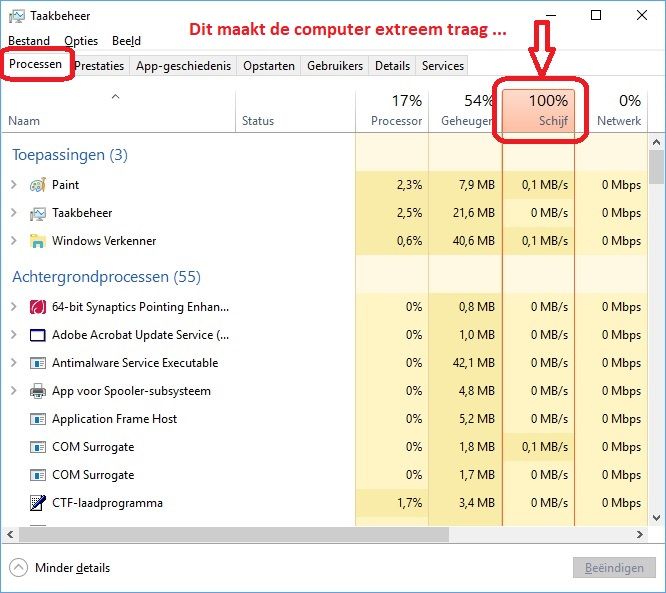Sort by the Naam column header
The image size is (666, 593).
tap(119, 111)
